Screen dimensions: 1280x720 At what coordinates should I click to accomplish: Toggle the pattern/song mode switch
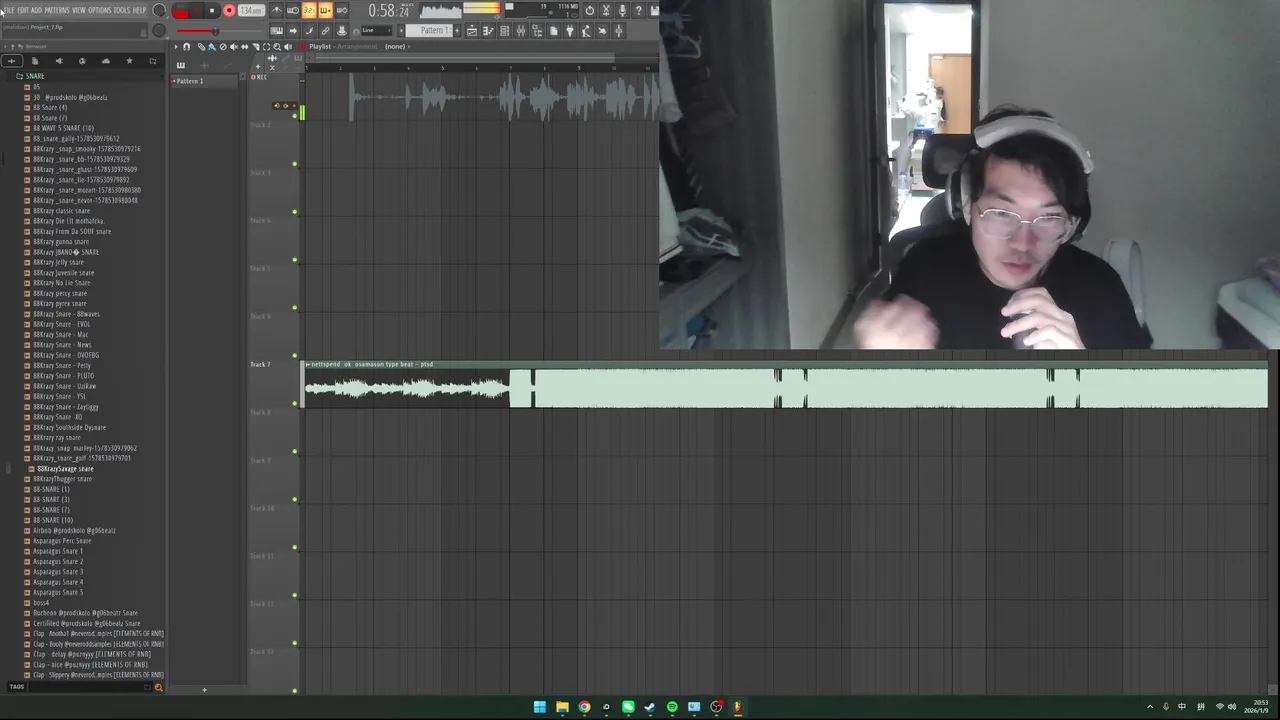[x=180, y=11]
